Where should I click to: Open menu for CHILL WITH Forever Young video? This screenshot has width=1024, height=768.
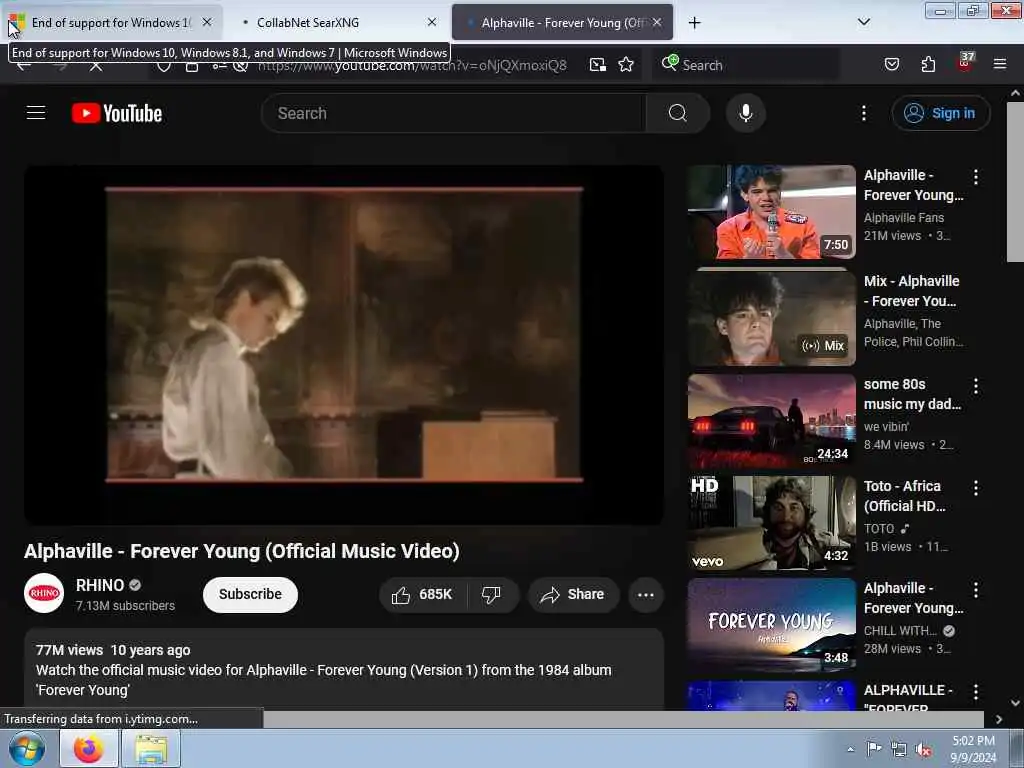(976, 590)
